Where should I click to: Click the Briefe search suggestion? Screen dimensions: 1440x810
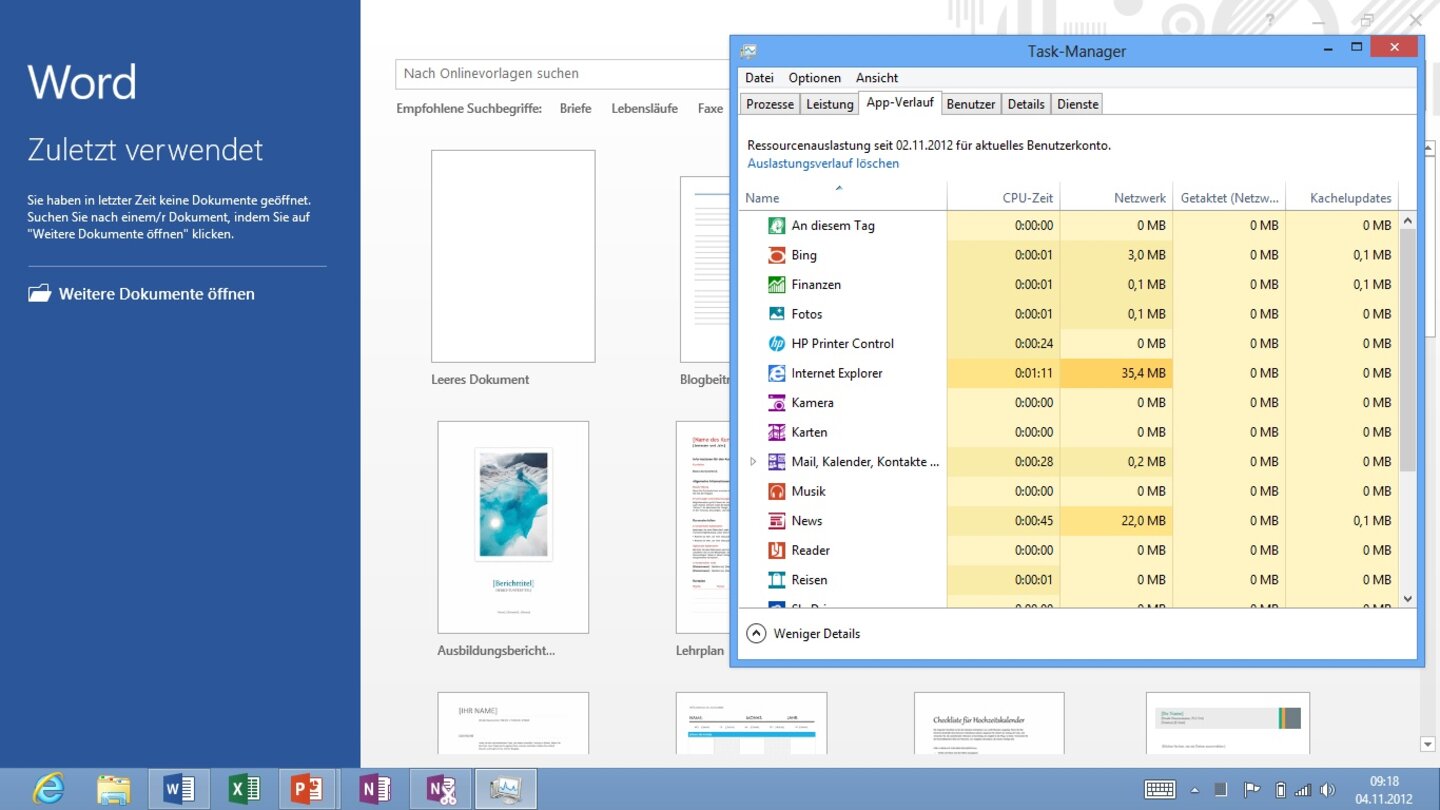click(x=575, y=108)
